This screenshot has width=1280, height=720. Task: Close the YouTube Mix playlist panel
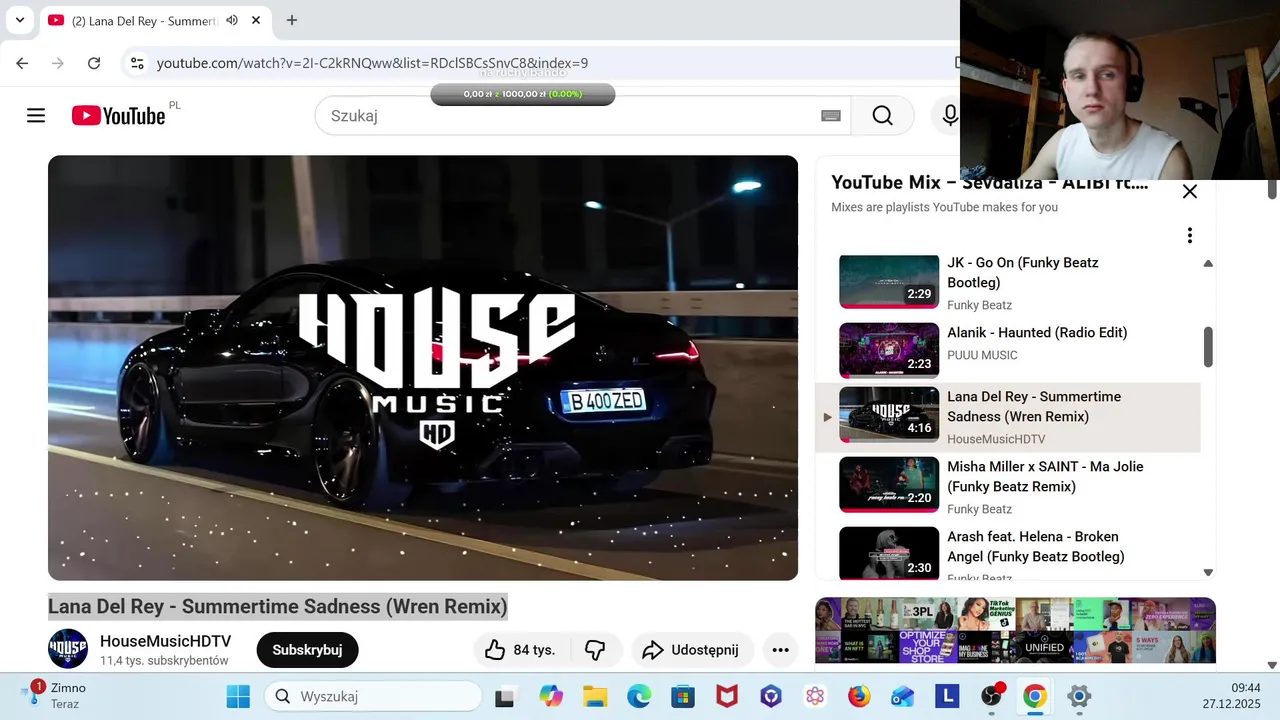(1190, 191)
